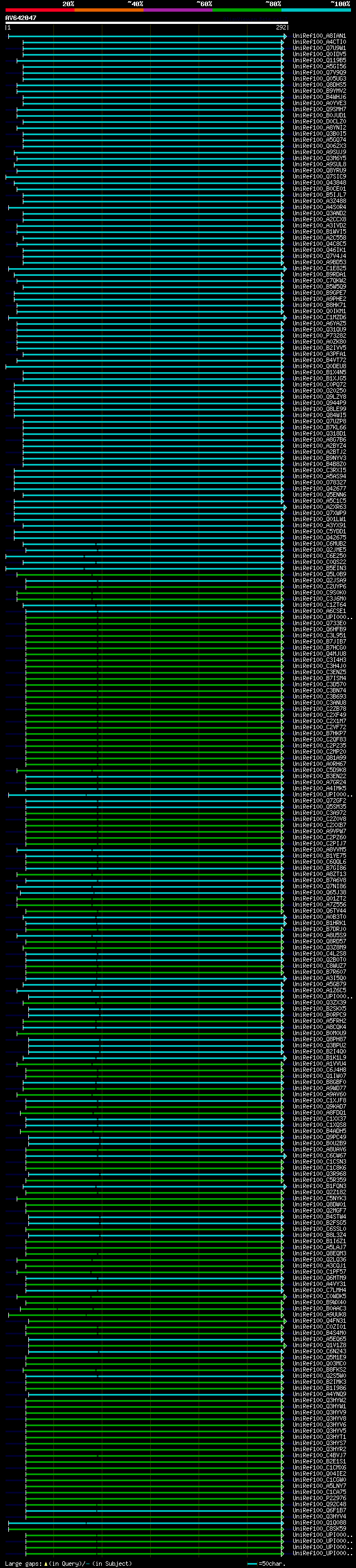Click label UniRef100_B7JIB7
This screenshot has width=356, height=1568.
(319, 641)
